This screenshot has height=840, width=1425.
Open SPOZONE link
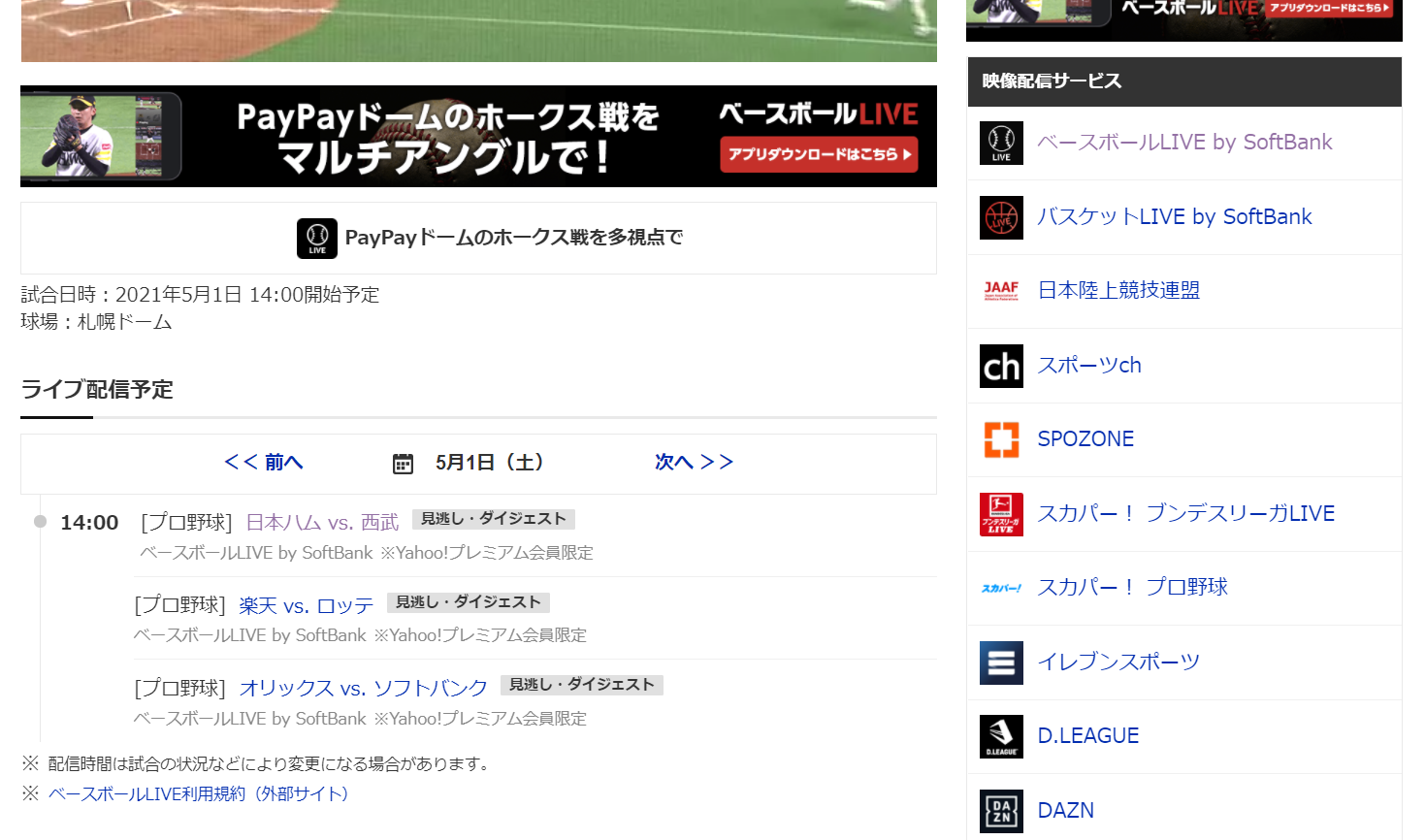click(x=1085, y=438)
